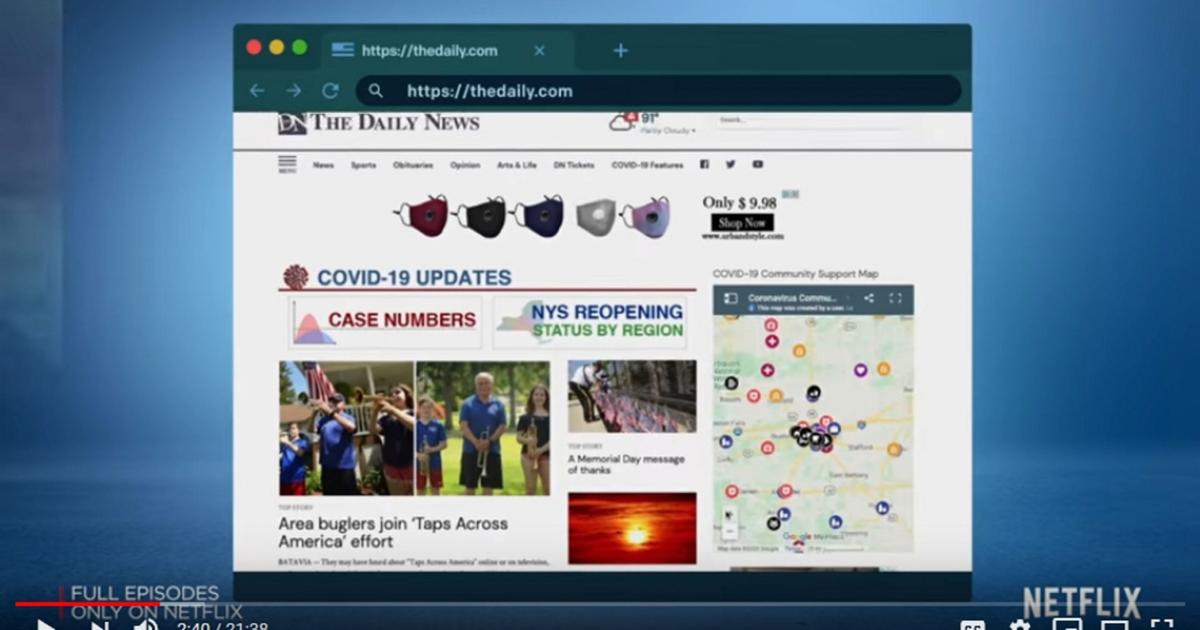
Task: Expand the Partly Cloudy weather dropdown
Action: pos(668,131)
